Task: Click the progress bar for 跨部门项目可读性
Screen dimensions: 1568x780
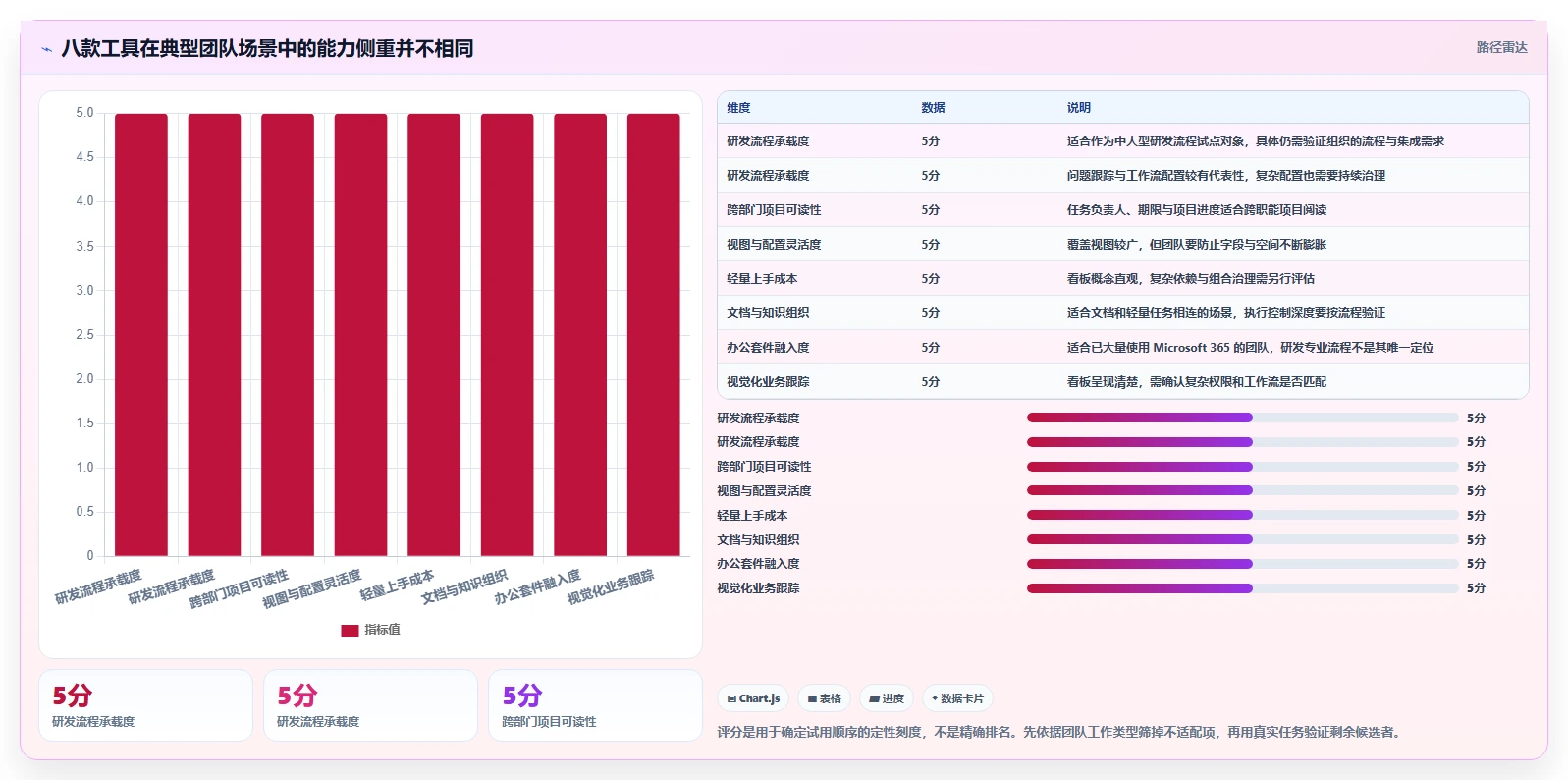Action: [1242, 467]
